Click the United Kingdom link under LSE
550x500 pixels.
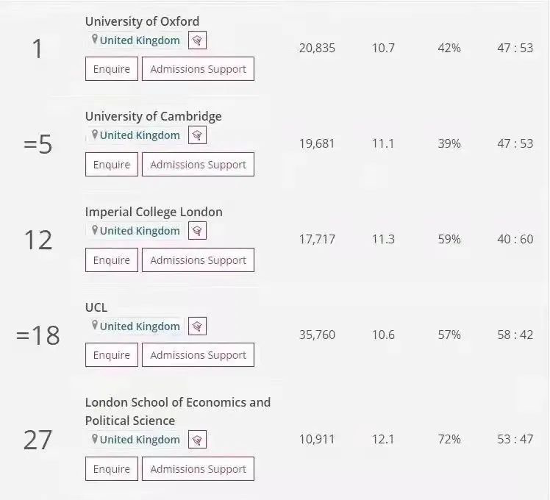(140, 440)
